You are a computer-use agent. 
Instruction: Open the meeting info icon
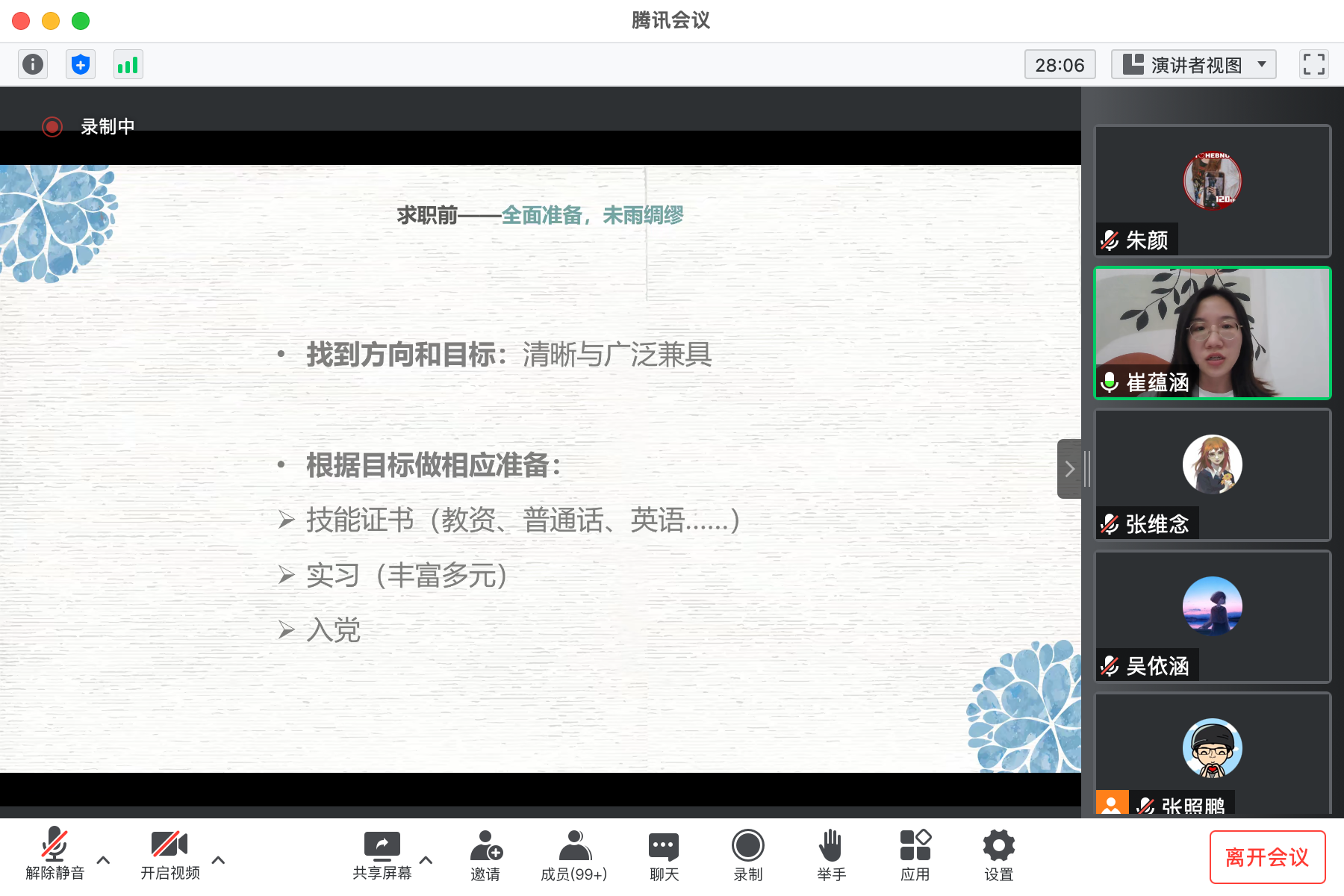33,64
